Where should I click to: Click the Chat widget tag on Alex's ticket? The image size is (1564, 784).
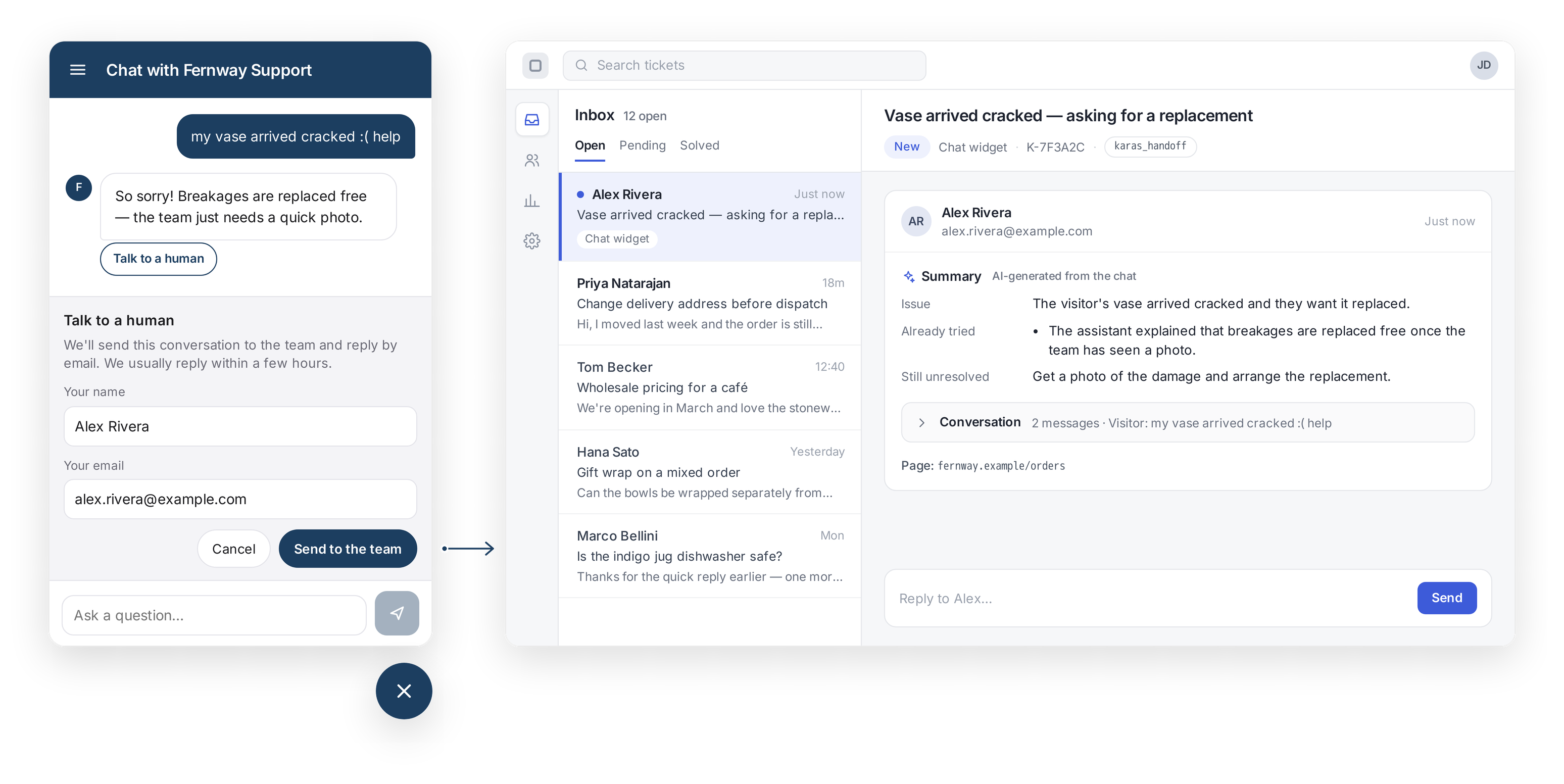[x=617, y=238]
